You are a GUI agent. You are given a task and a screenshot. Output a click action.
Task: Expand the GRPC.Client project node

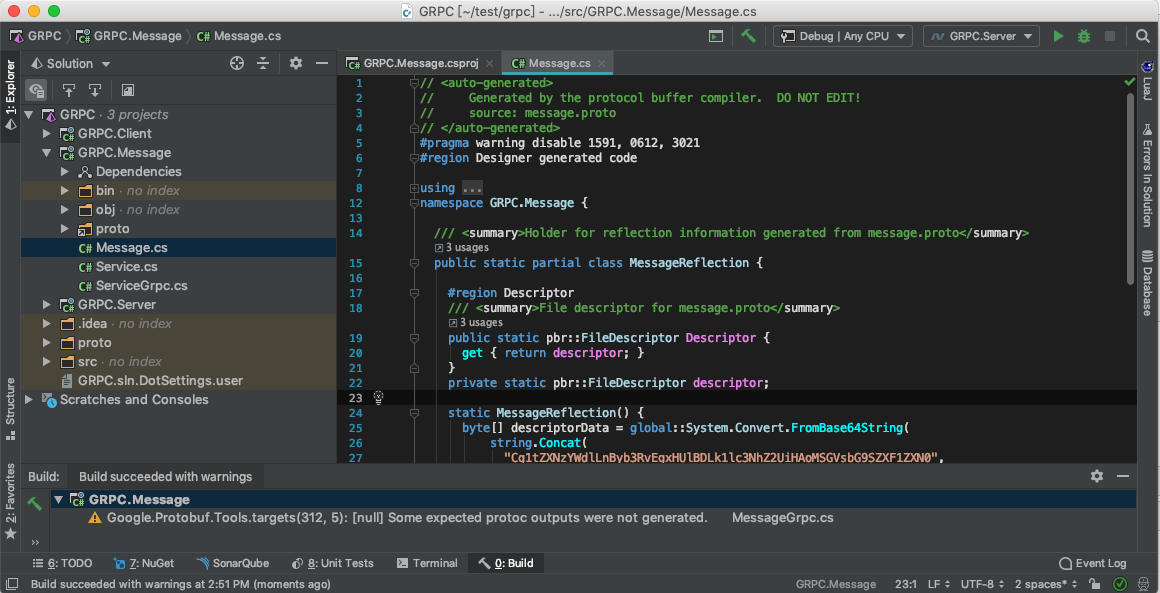click(47, 134)
